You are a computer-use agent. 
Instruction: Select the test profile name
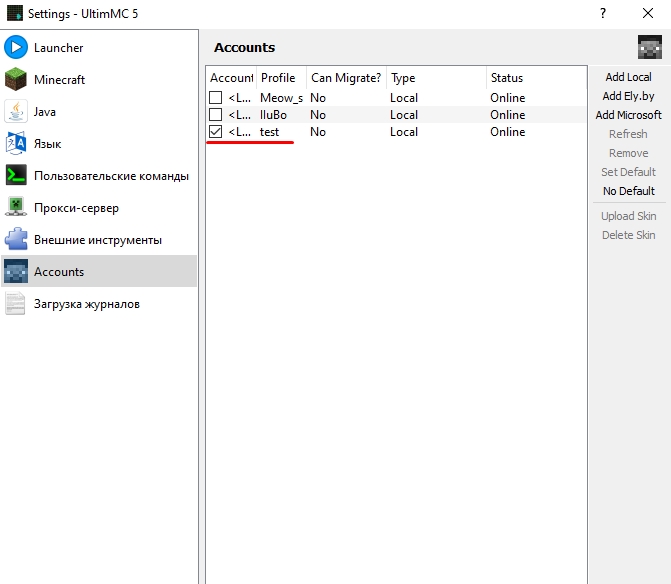coord(269,132)
